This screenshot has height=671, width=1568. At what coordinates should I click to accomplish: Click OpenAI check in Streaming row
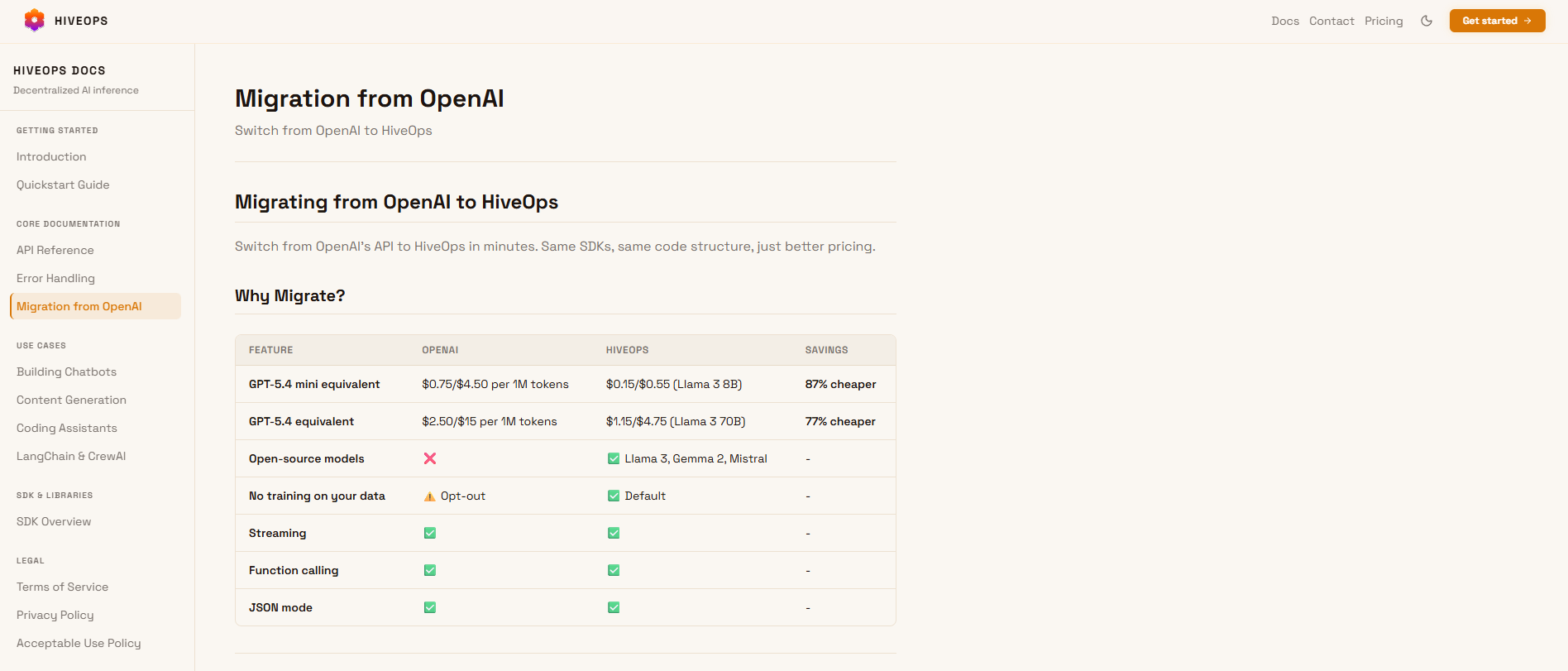click(x=430, y=533)
